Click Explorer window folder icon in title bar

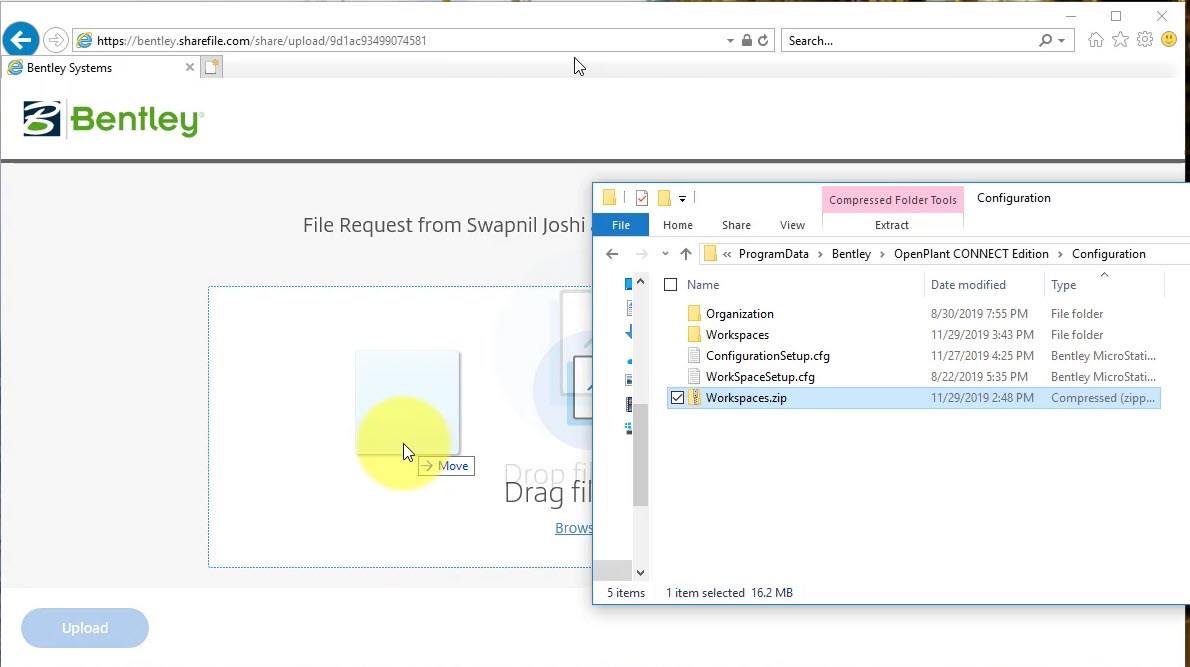click(609, 198)
